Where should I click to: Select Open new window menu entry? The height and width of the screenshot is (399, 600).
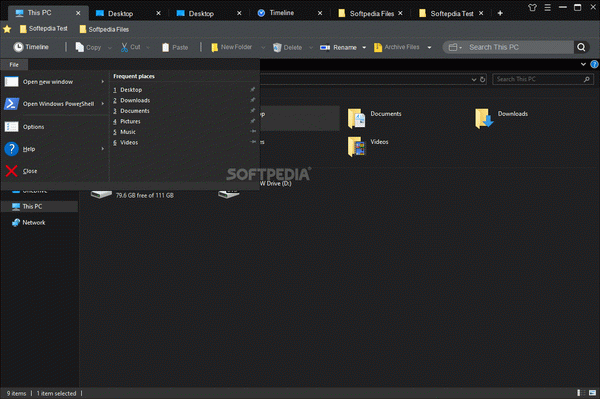click(x=54, y=82)
